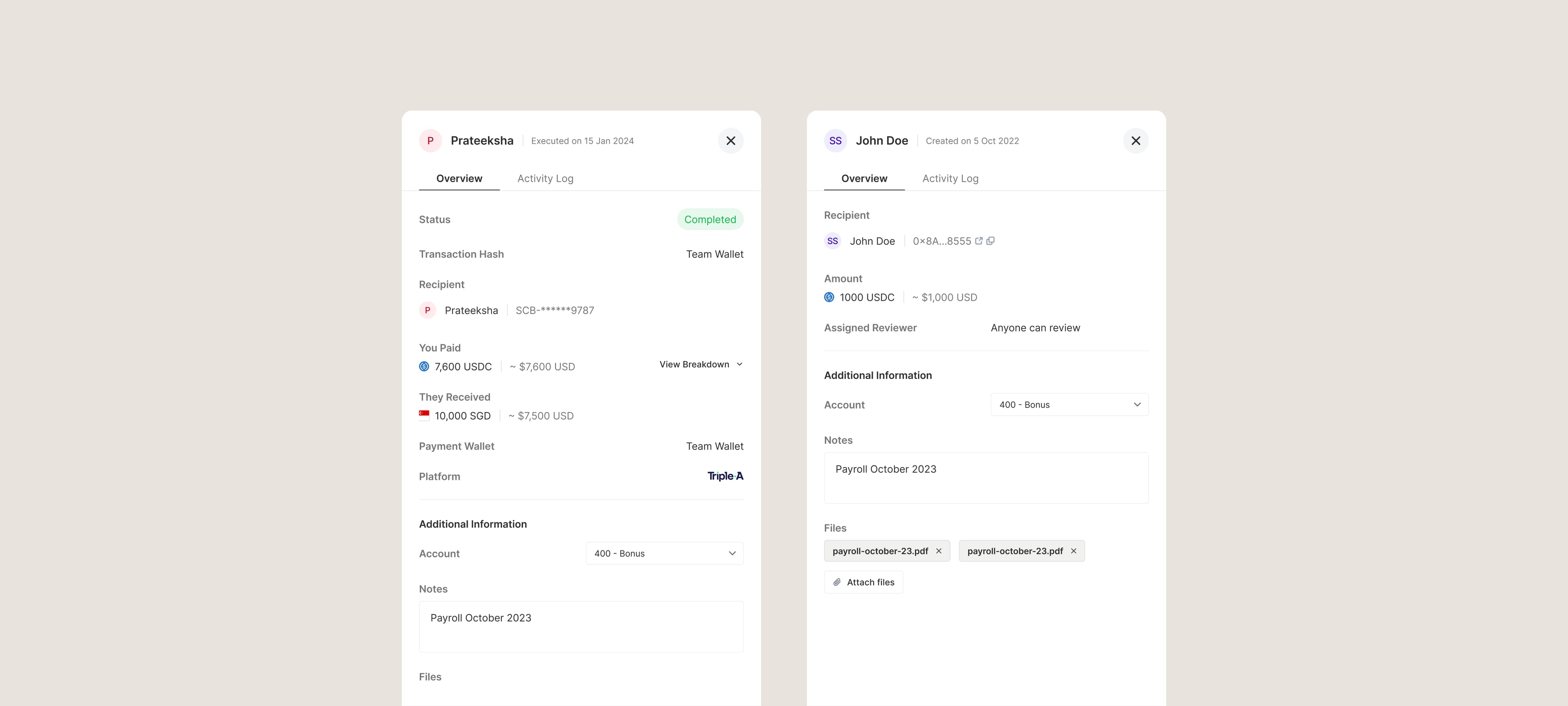Click the 0x8A...8555 wallet address text
This screenshot has height=706, width=1568.
tap(942, 241)
